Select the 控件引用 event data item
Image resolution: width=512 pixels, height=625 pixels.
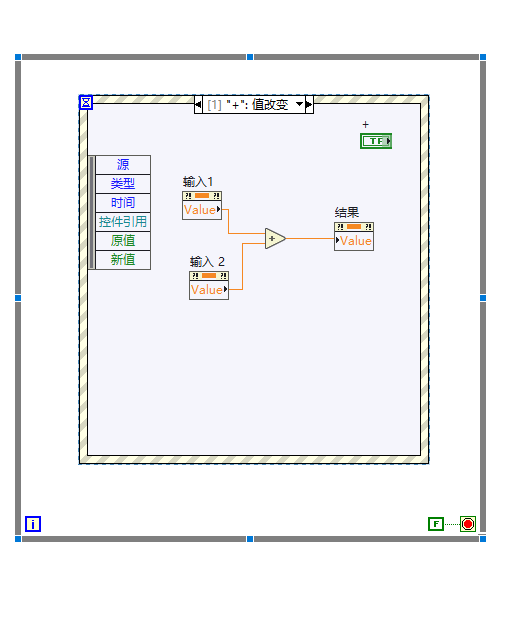(x=123, y=222)
